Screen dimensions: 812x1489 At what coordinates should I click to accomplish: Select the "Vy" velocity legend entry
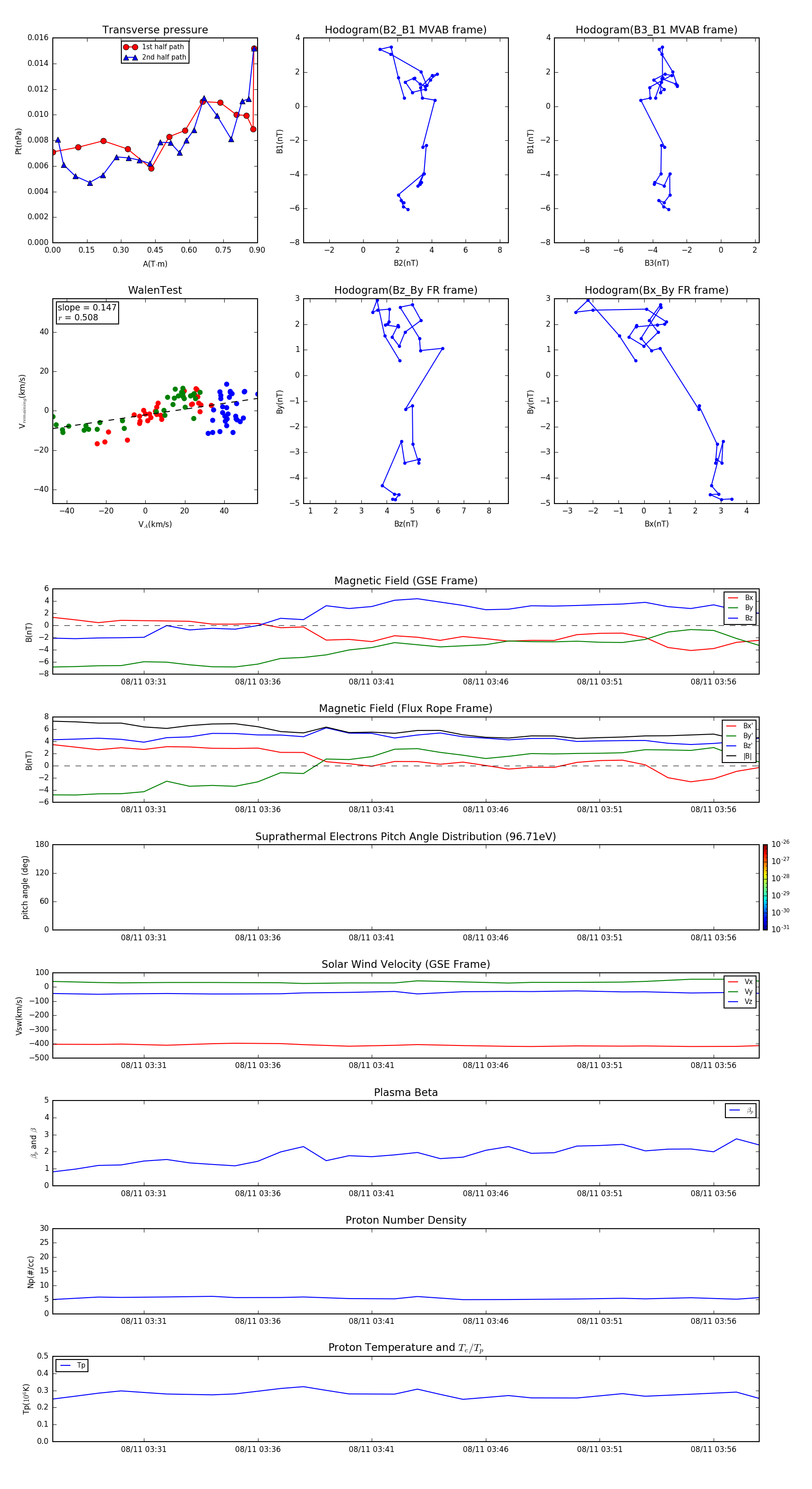(740, 992)
